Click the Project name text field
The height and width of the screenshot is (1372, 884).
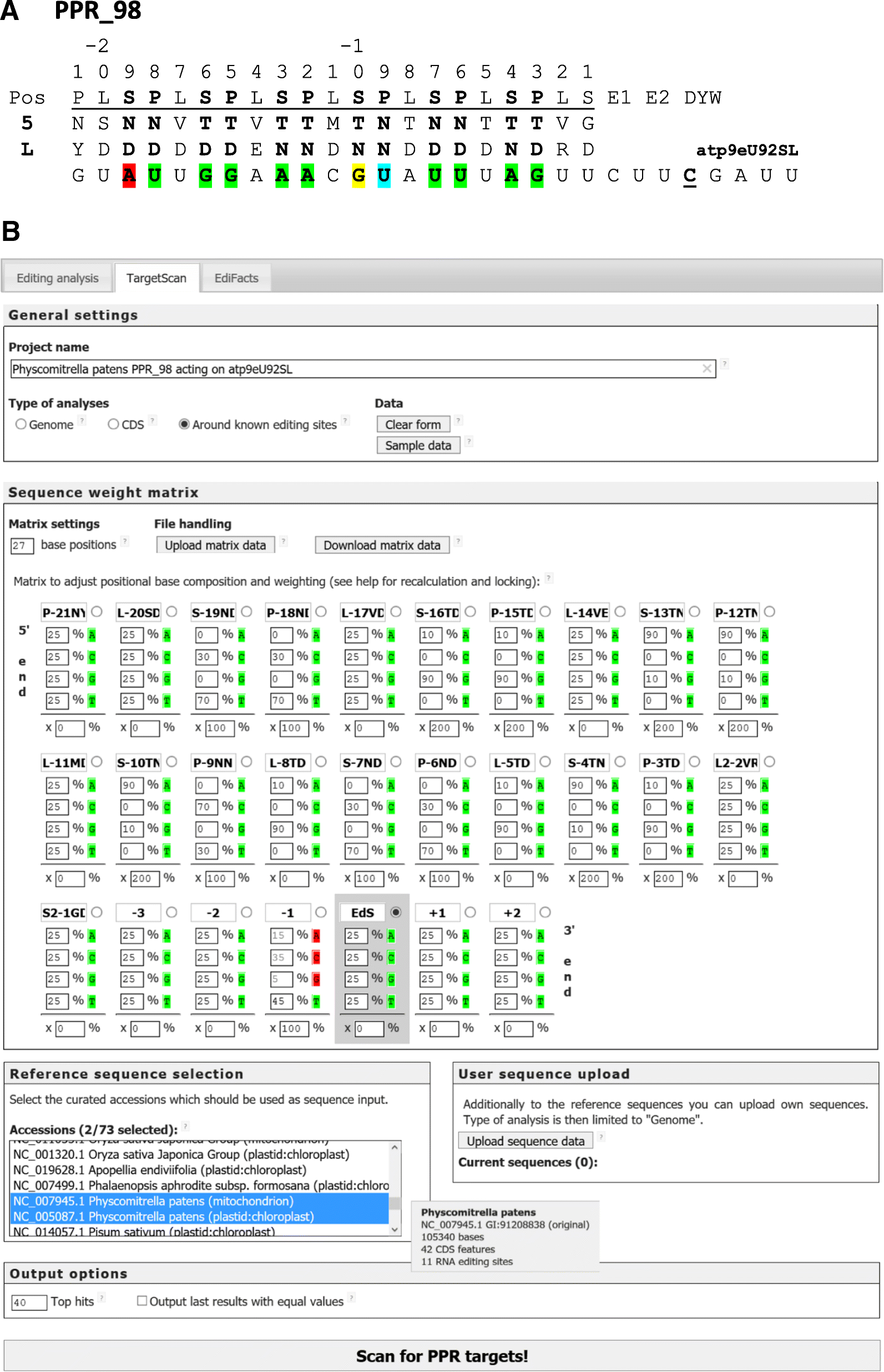click(363, 369)
